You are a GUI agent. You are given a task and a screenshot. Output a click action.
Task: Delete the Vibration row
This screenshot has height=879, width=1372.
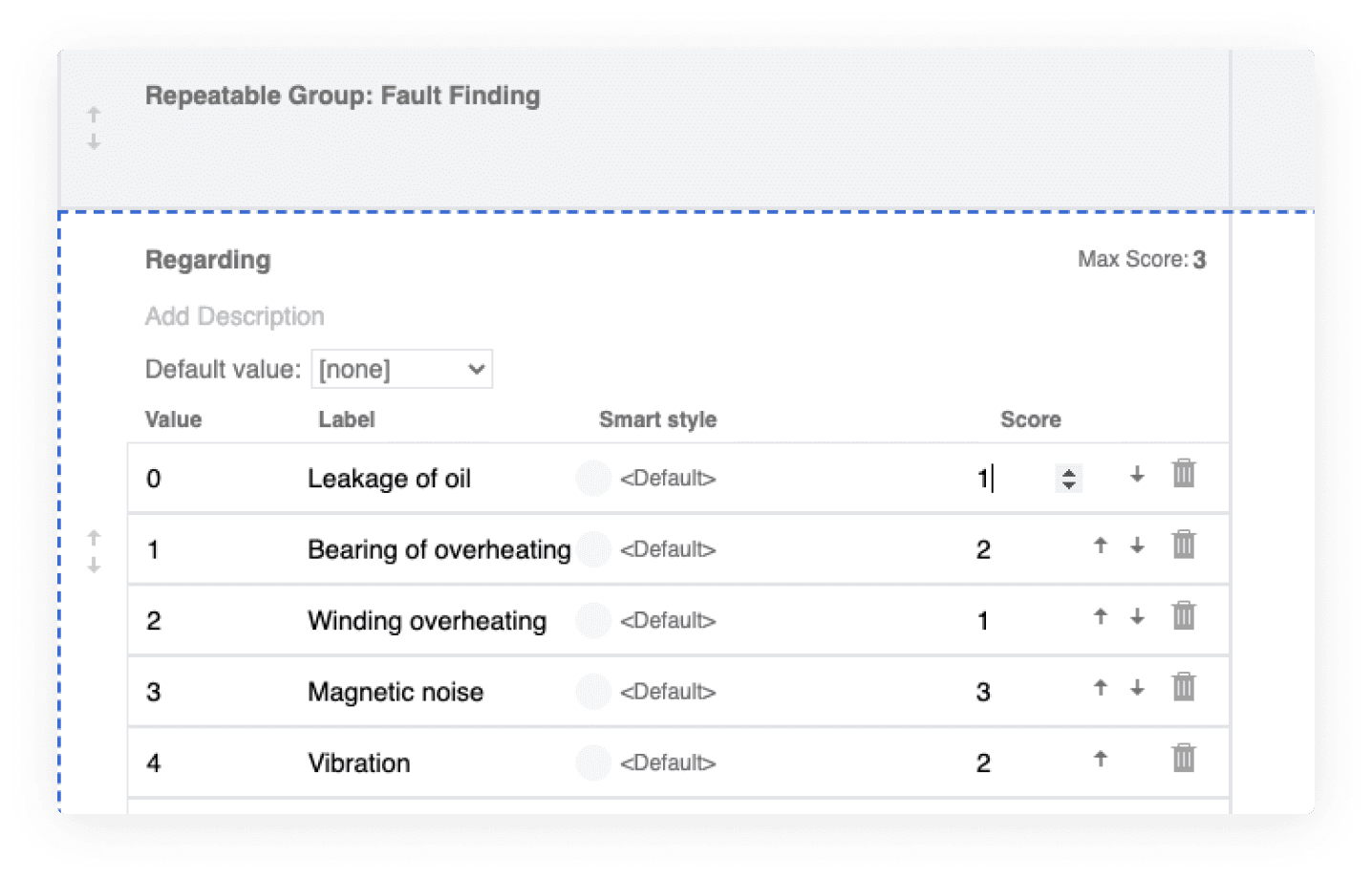pos(1183,759)
